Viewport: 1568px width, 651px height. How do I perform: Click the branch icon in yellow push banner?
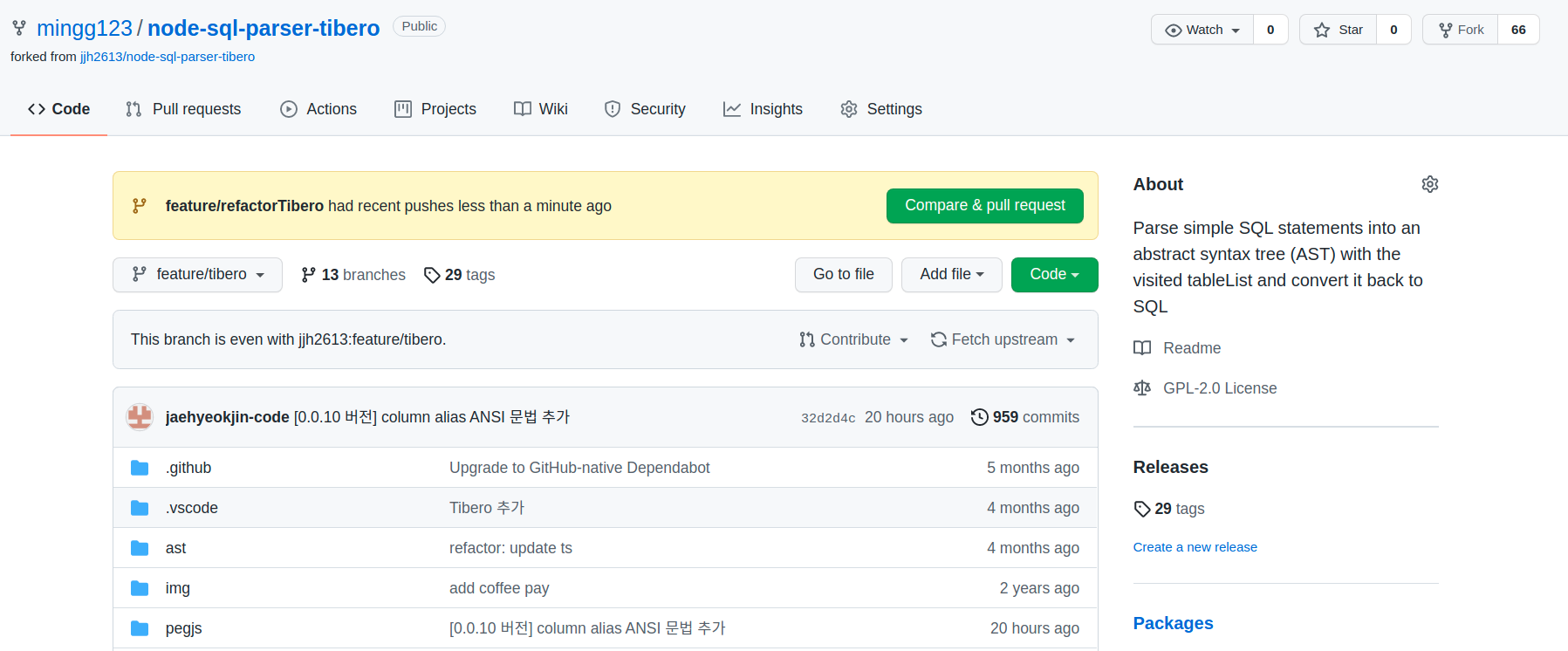139,206
